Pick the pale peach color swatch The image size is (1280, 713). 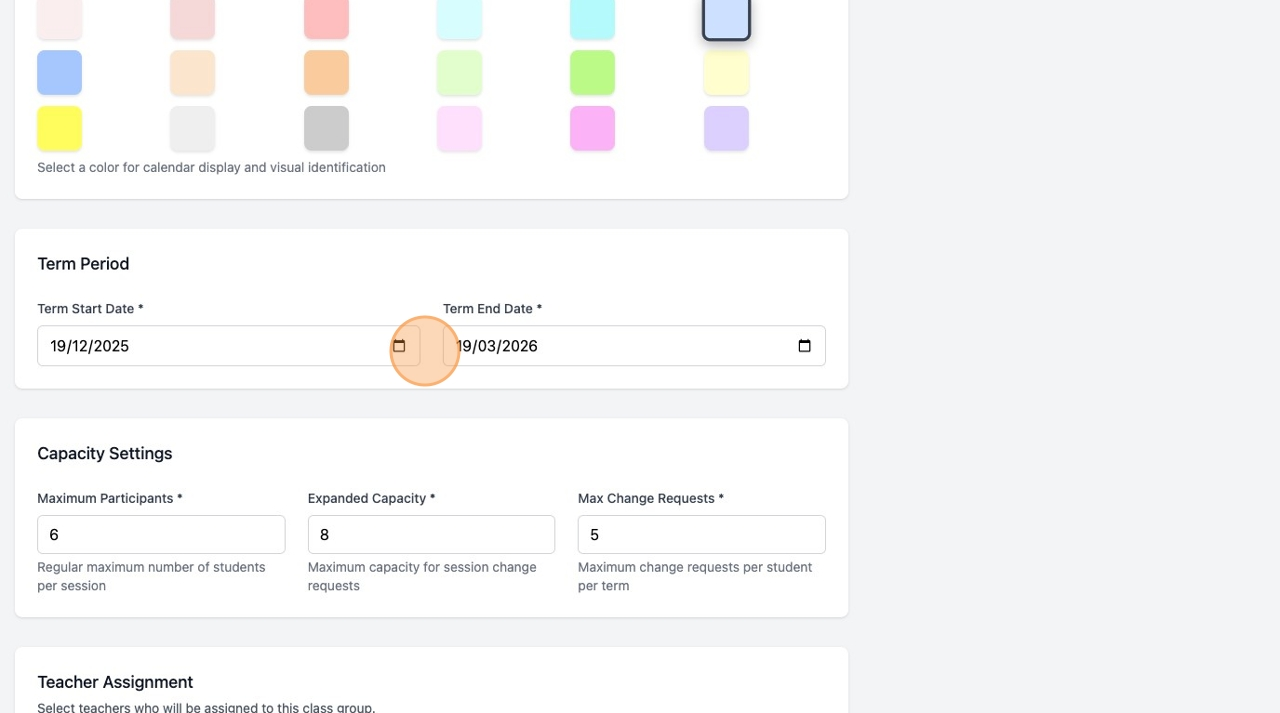[193, 73]
